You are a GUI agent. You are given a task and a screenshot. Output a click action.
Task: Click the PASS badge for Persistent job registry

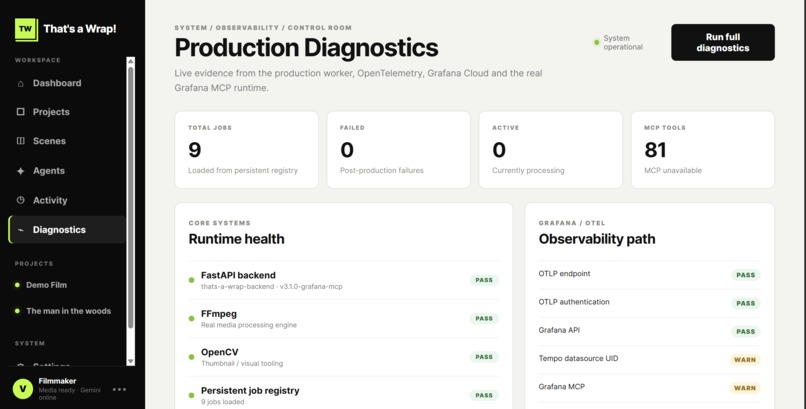(484, 395)
